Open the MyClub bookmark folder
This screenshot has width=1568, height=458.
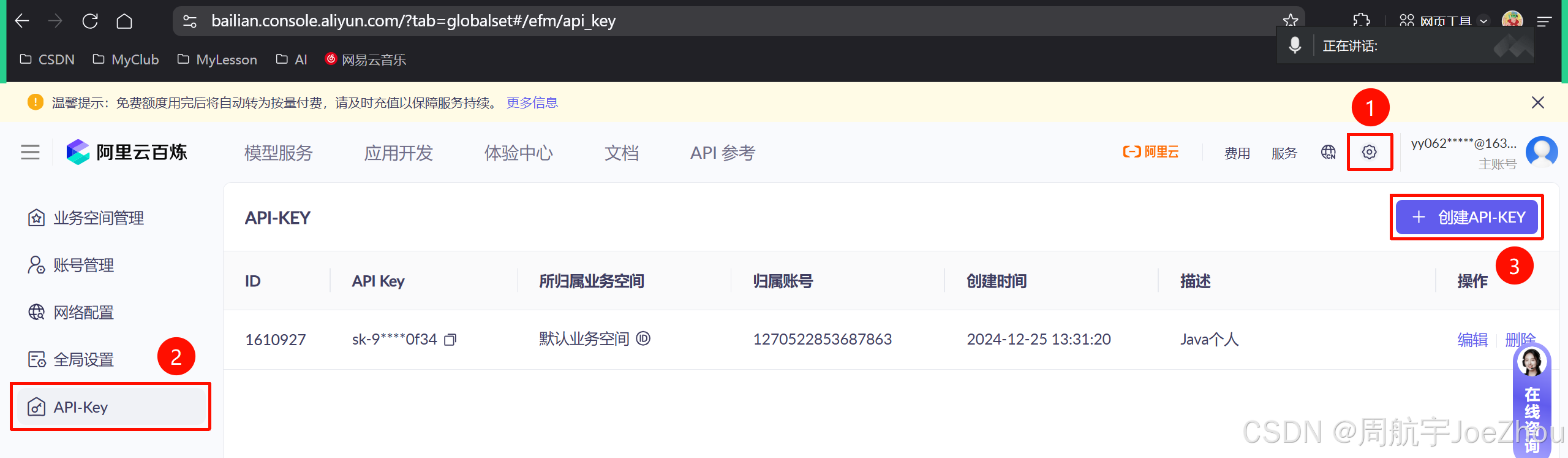pos(126,59)
